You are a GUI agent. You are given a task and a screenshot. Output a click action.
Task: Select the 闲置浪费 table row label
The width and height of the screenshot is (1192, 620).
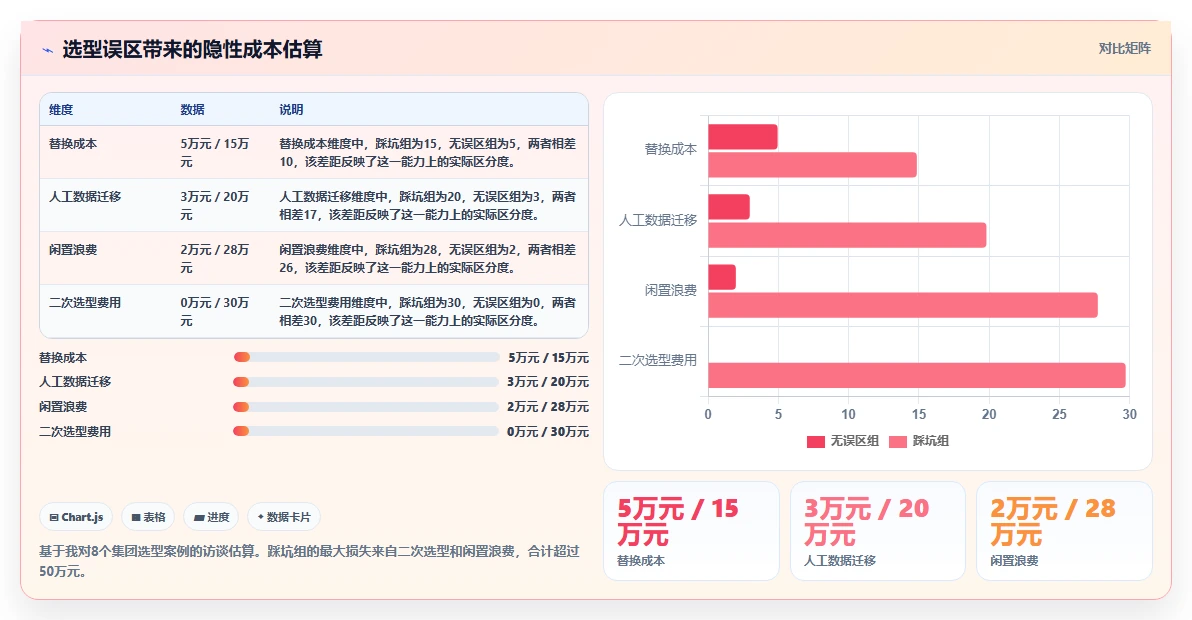[73, 250]
